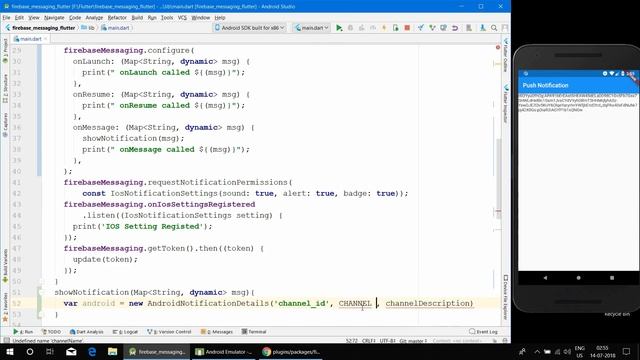Image resolution: width=640 pixels, height=360 pixels.
Task: Click the VCS update project icon
Action: click(421, 28)
